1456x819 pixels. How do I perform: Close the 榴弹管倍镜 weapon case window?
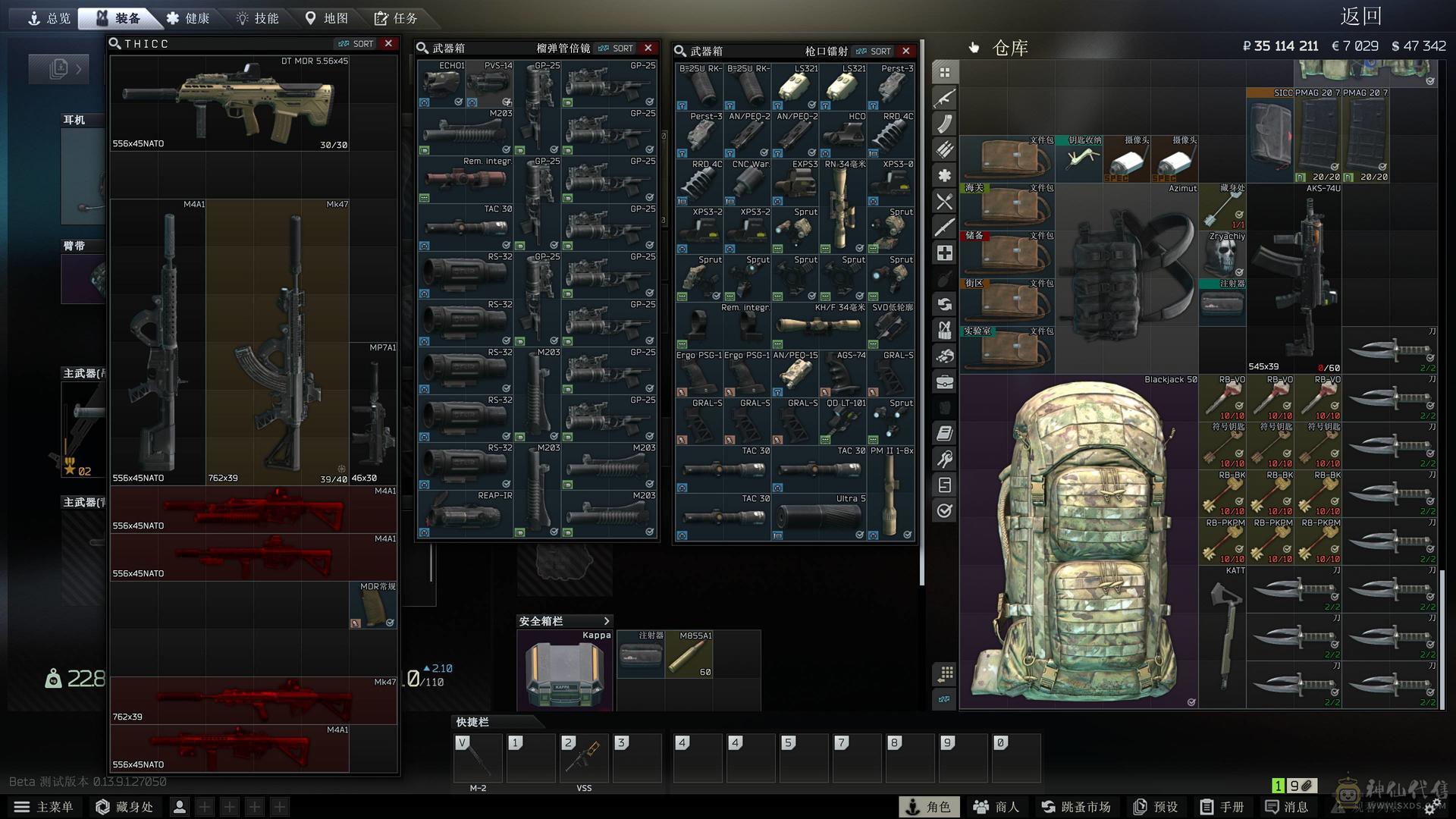tap(648, 48)
